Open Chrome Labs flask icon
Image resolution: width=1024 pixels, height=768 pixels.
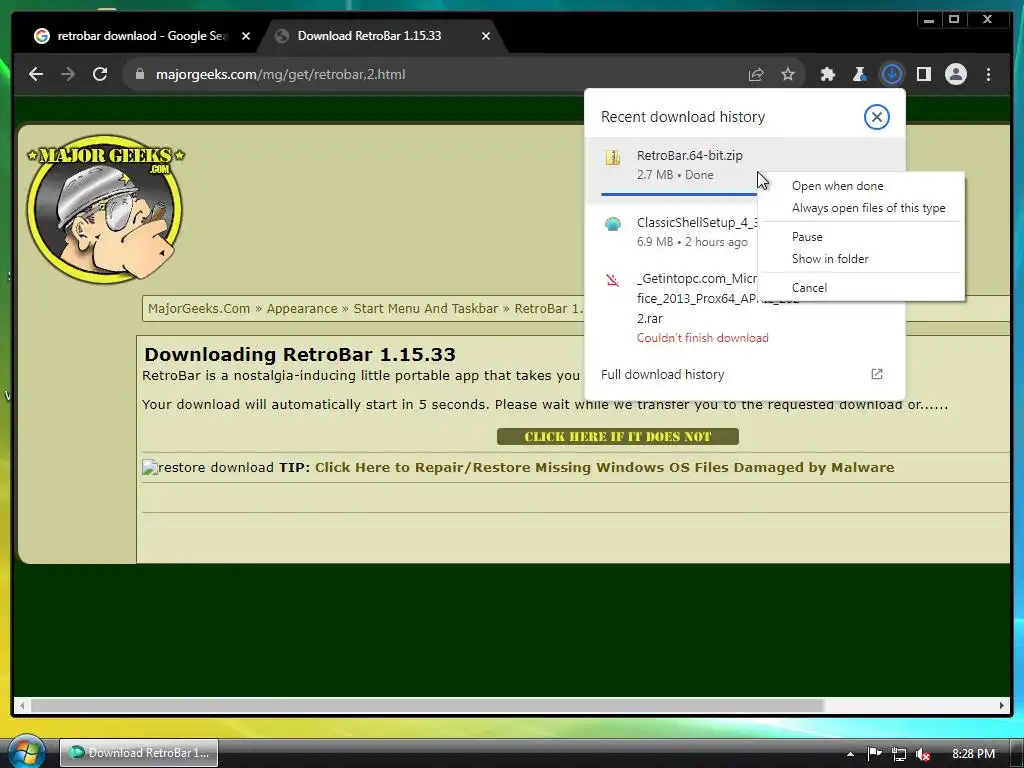pyautogui.click(x=859, y=74)
